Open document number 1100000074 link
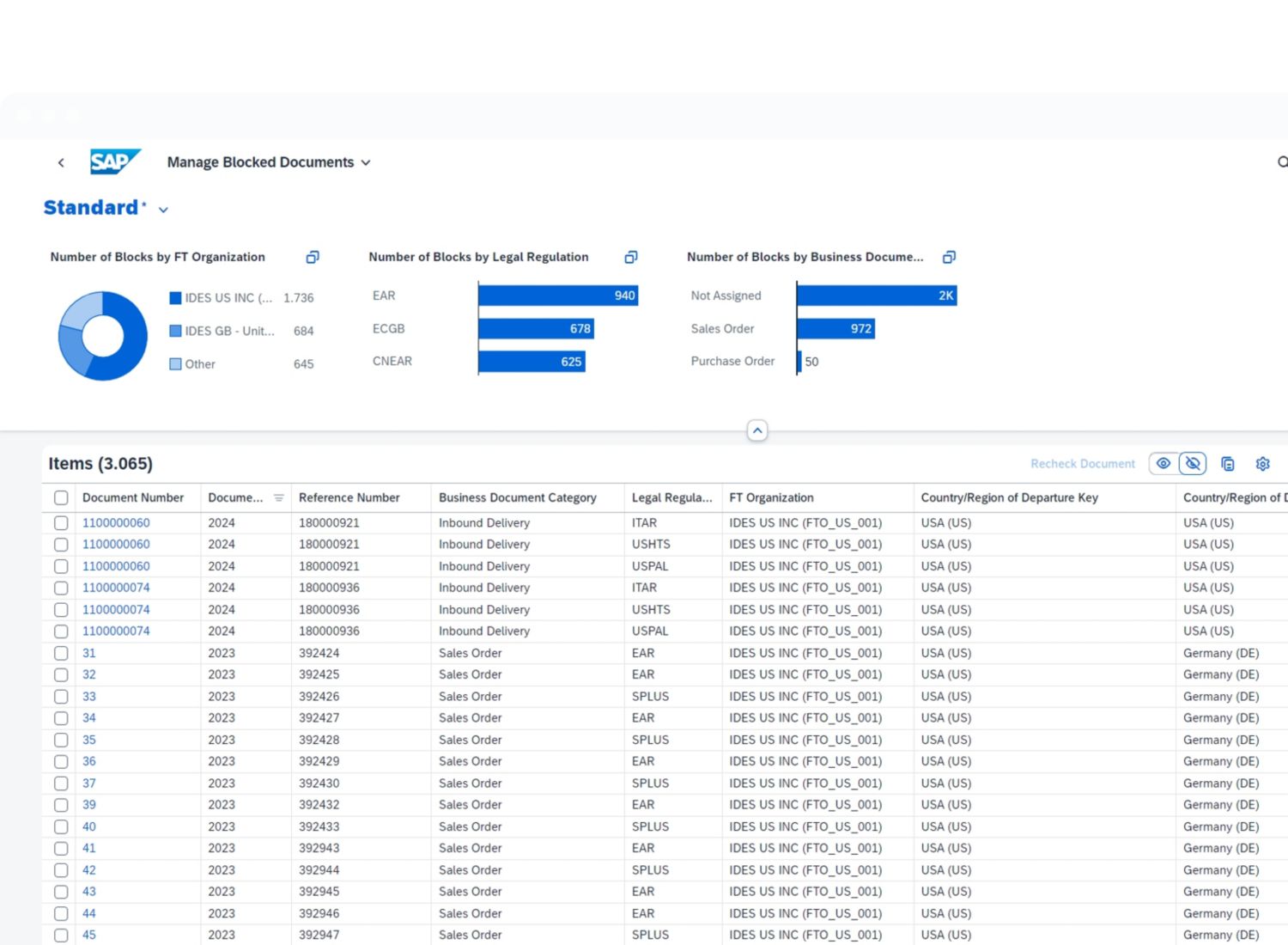Screen dimensions: 1288x945 (x=116, y=588)
